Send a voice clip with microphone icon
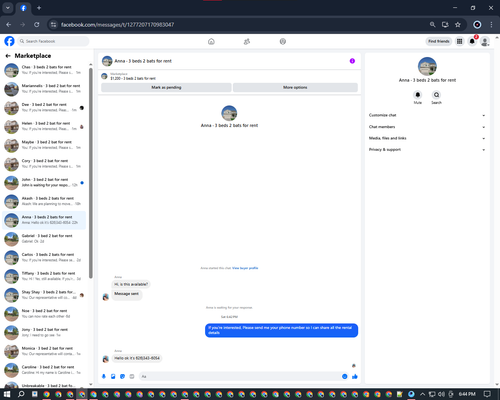 tap(104, 376)
